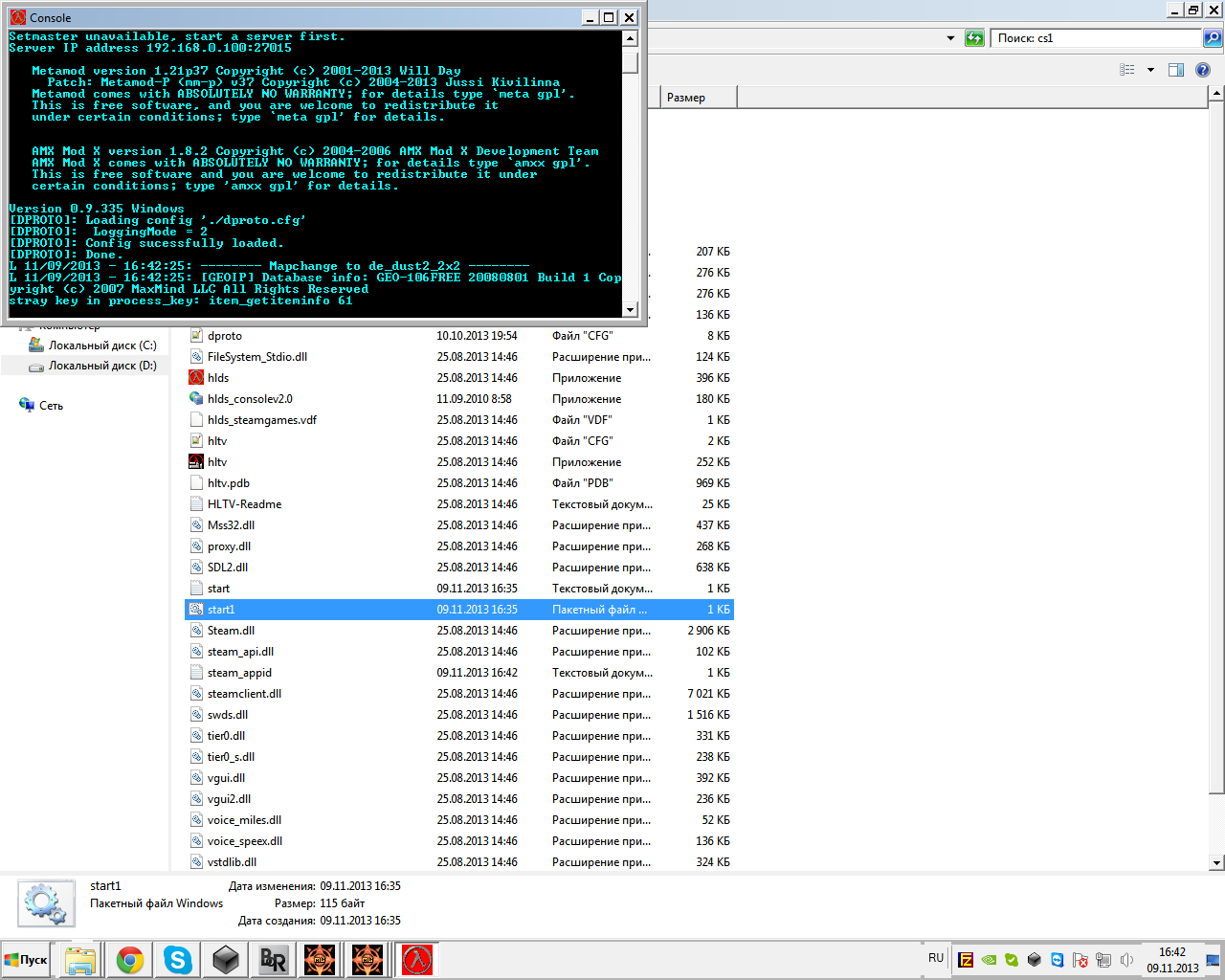Click the taskbar clock showing 16:42
Image resolution: width=1225 pixels, height=980 pixels.
coord(1172,960)
